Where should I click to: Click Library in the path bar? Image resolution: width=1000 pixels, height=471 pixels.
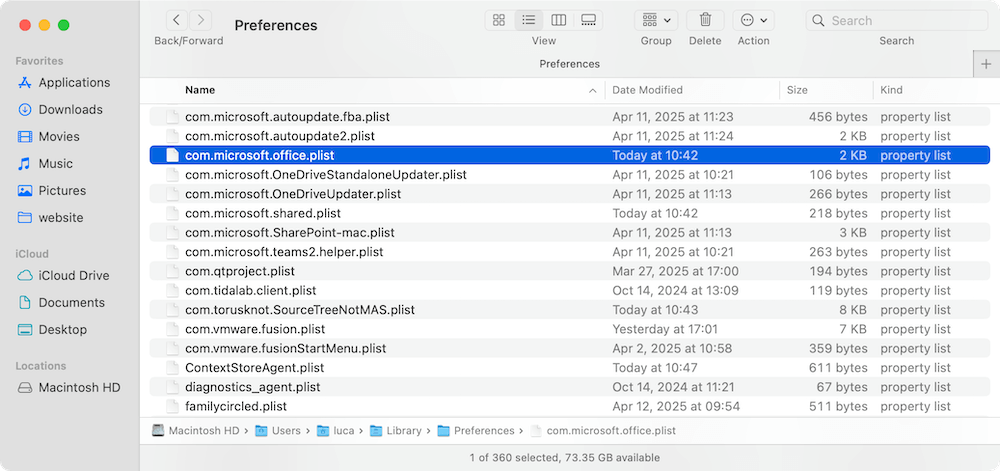[396, 431]
